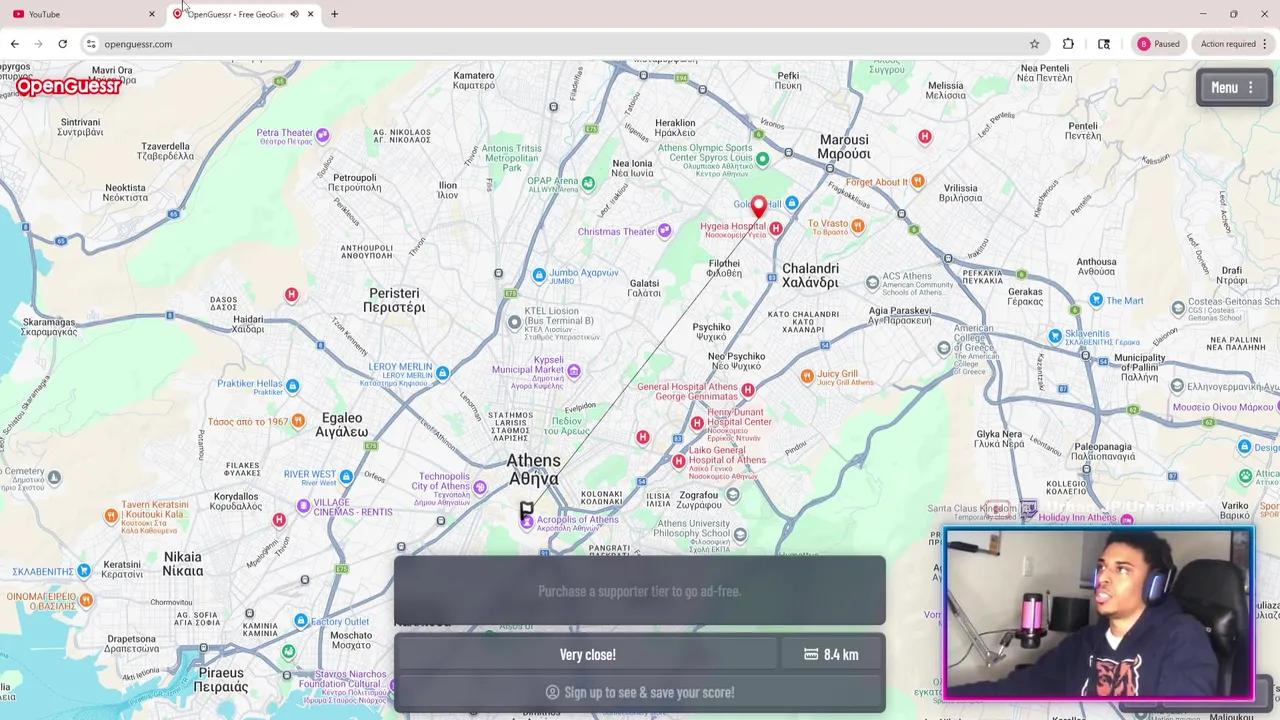The width and height of the screenshot is (1280, 720).
Task: Select the OPAP Arena map marker
Action: click(x=588, y=182)
